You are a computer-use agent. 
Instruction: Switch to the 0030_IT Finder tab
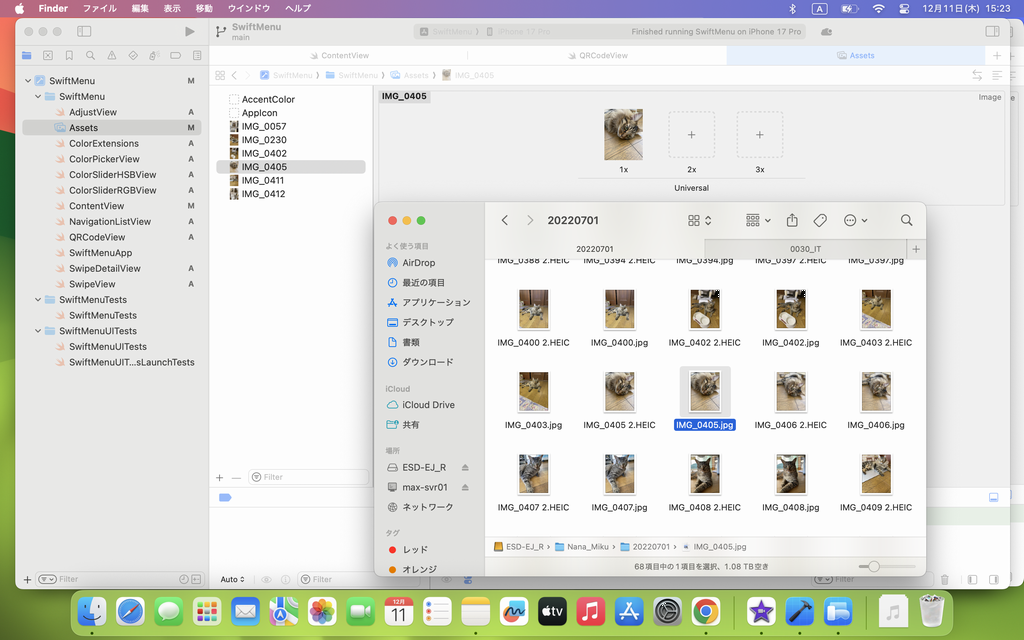805,248
